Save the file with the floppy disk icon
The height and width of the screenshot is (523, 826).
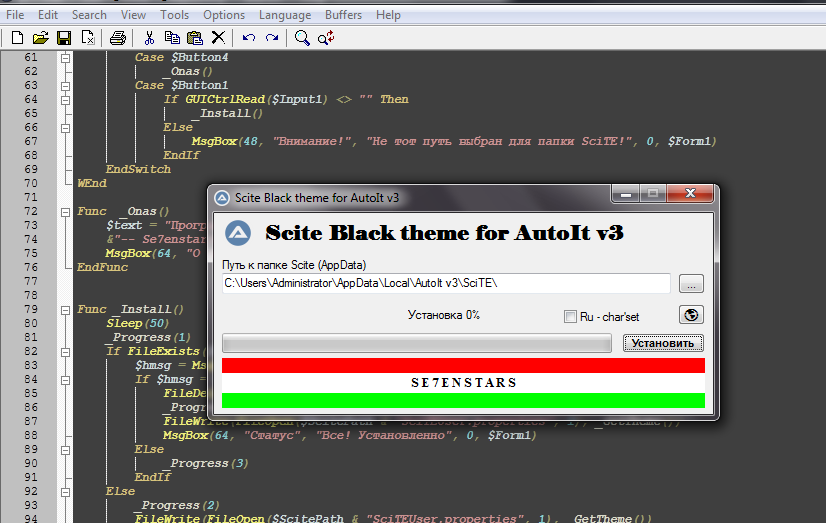click(63, 38)
